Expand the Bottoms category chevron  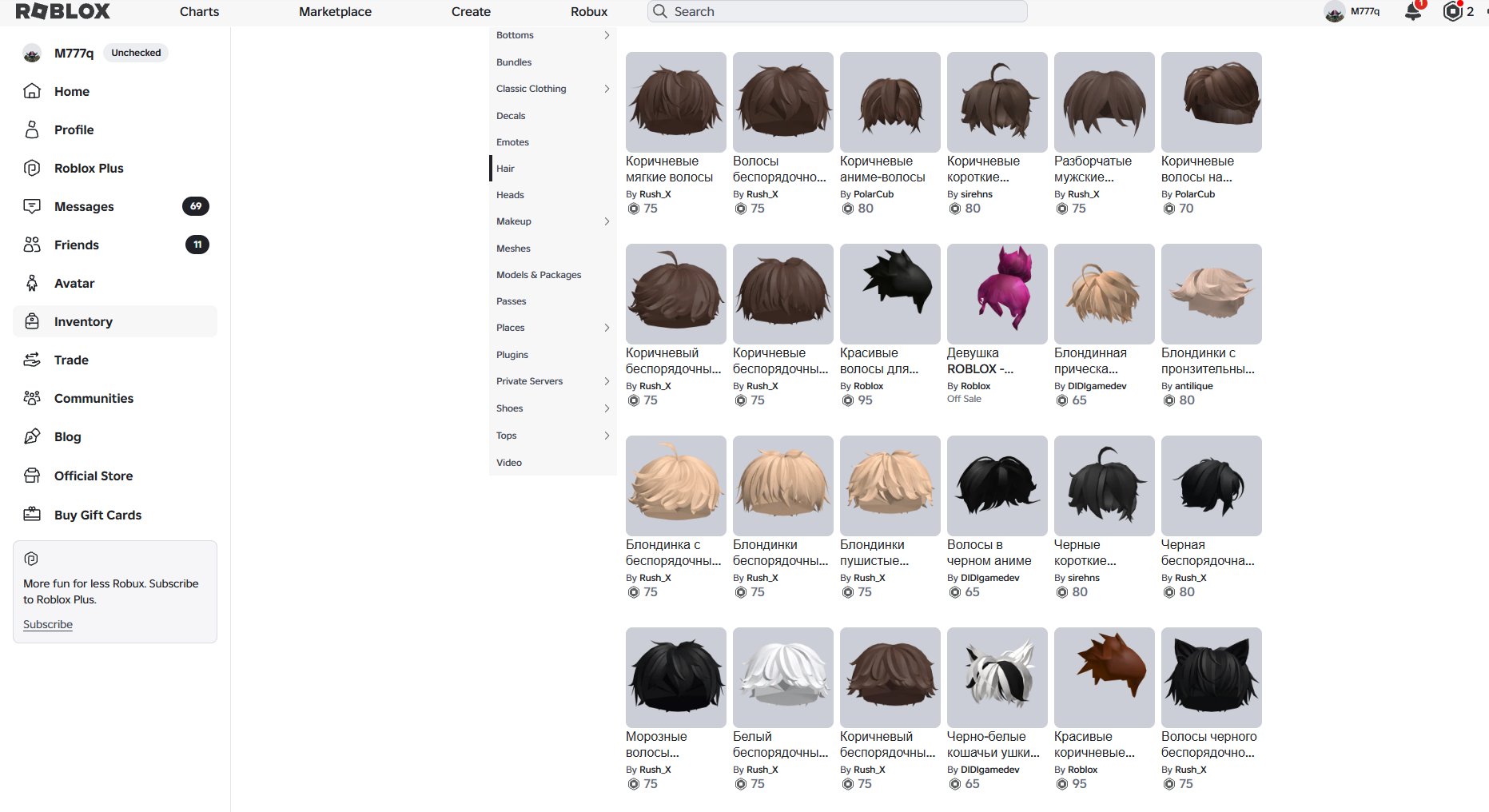point(607,35)
